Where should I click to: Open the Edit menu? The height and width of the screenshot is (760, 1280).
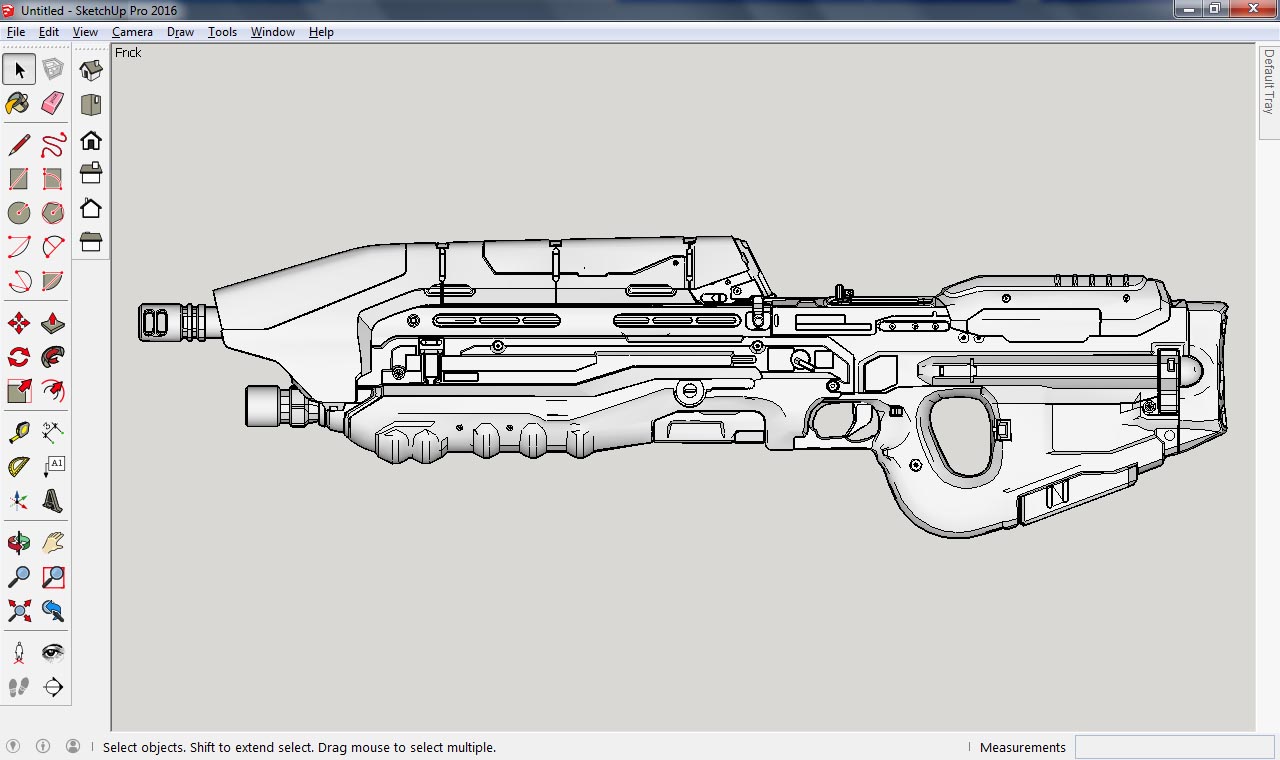point(49,32)
